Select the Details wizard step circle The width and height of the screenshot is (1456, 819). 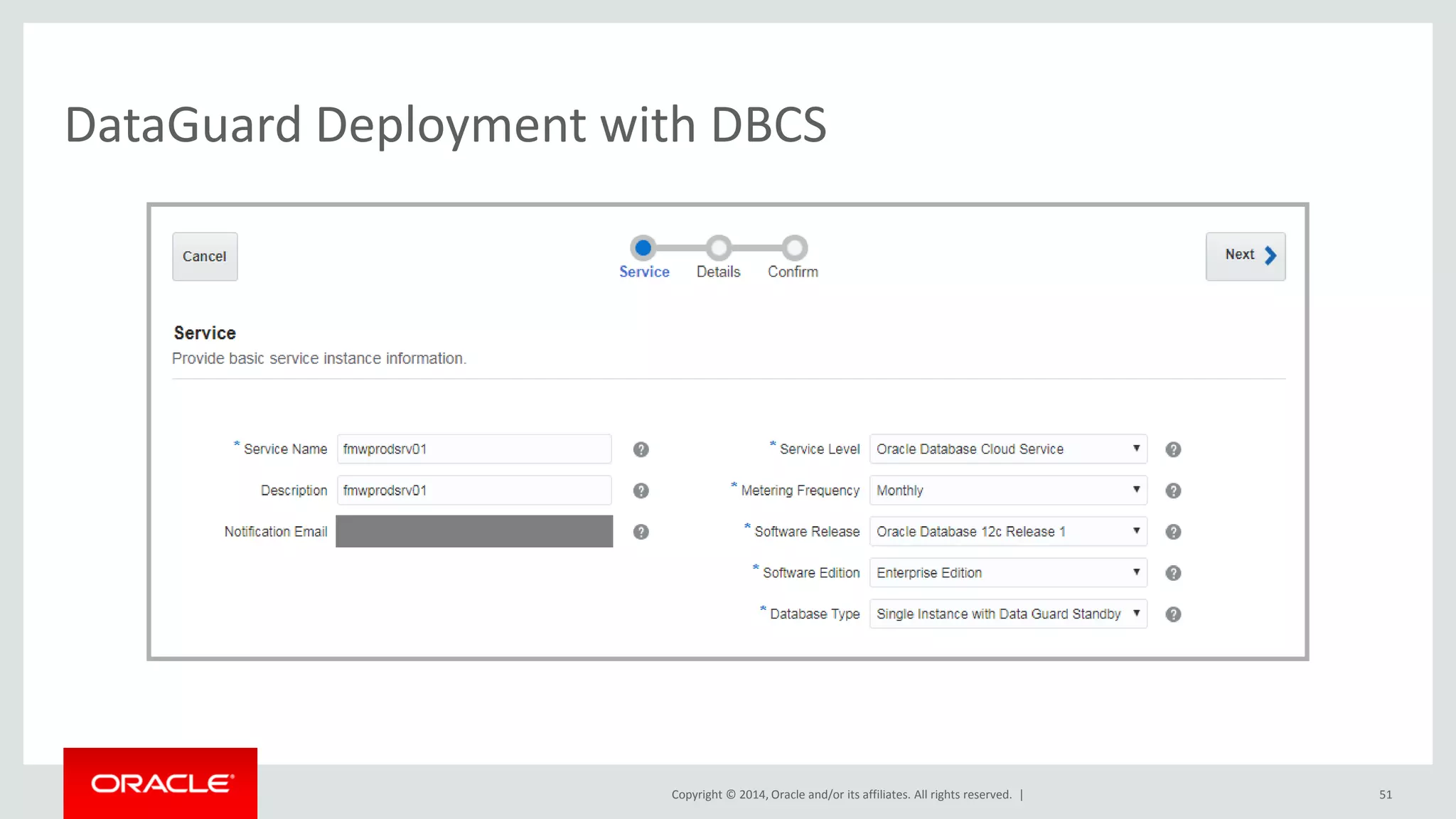(x=719, y=248)
